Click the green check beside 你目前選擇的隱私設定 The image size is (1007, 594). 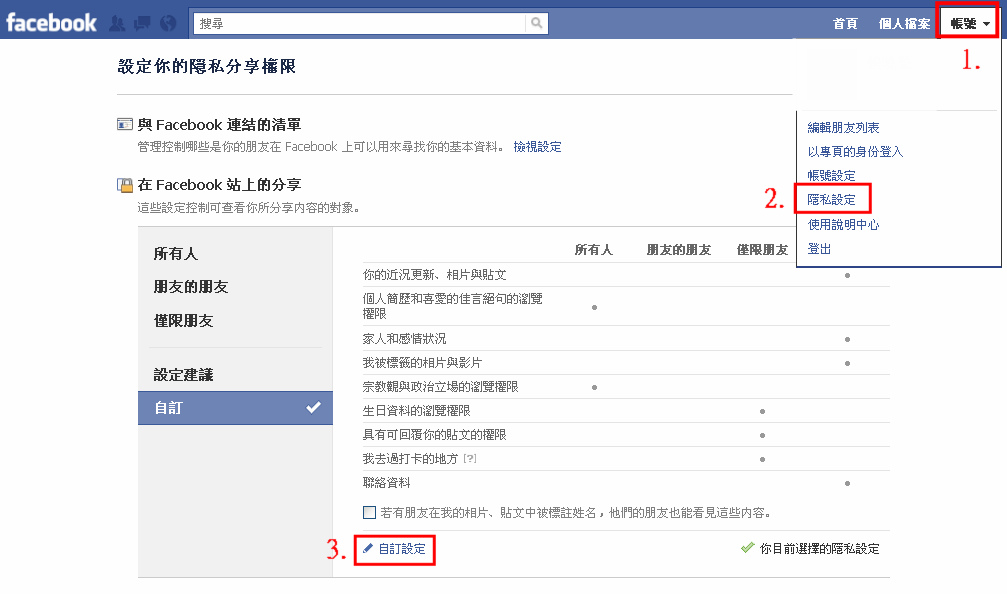click(x=748, y=548)
